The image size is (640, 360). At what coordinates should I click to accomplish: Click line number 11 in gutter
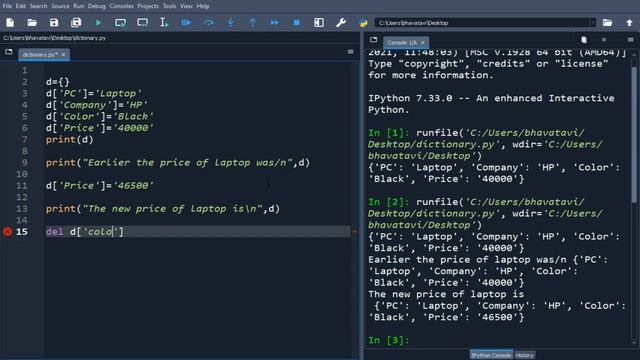pyautogui.click(x=22, y=186)
